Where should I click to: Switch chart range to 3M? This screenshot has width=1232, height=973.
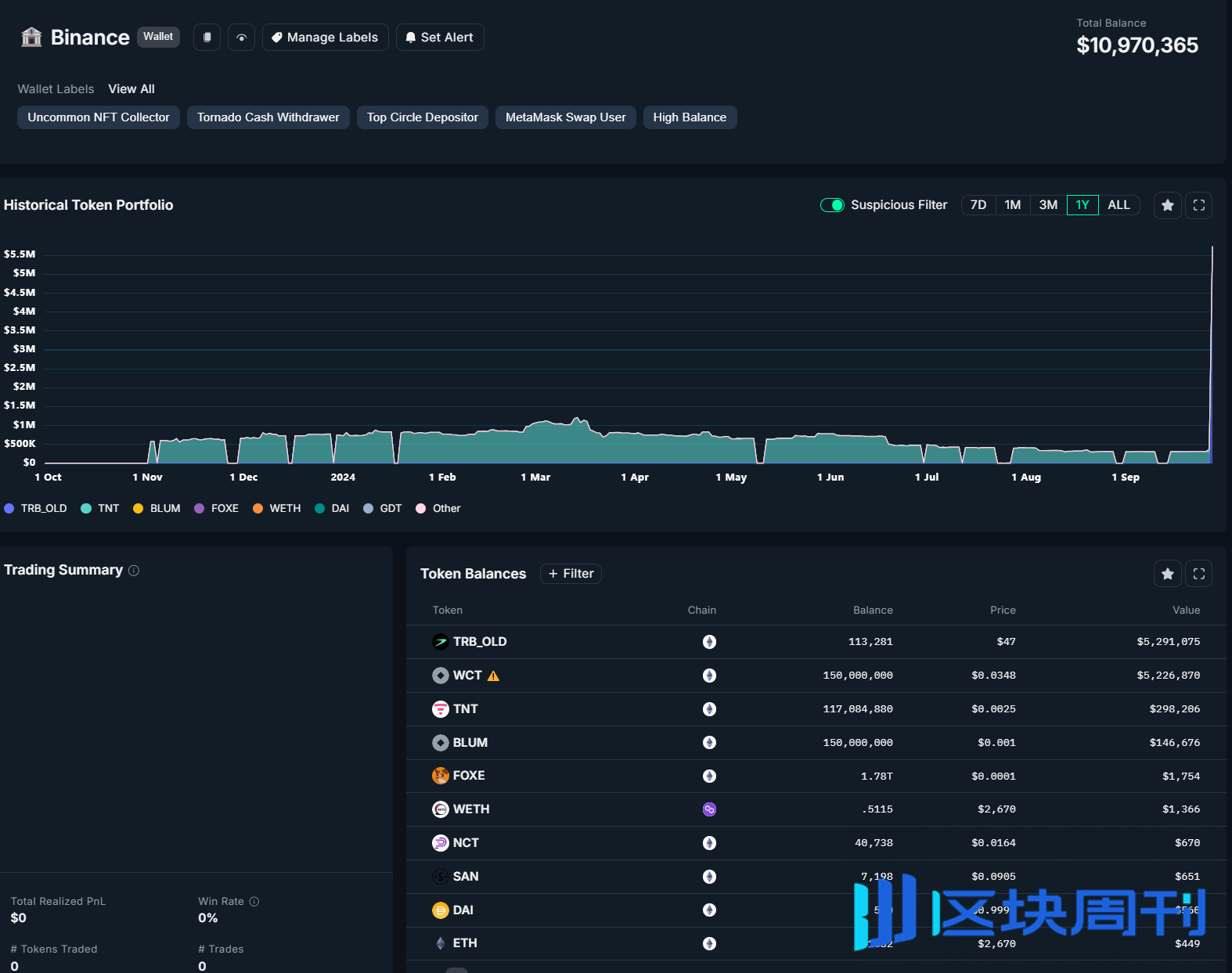pyautogui.click(x=1048, y=205)
